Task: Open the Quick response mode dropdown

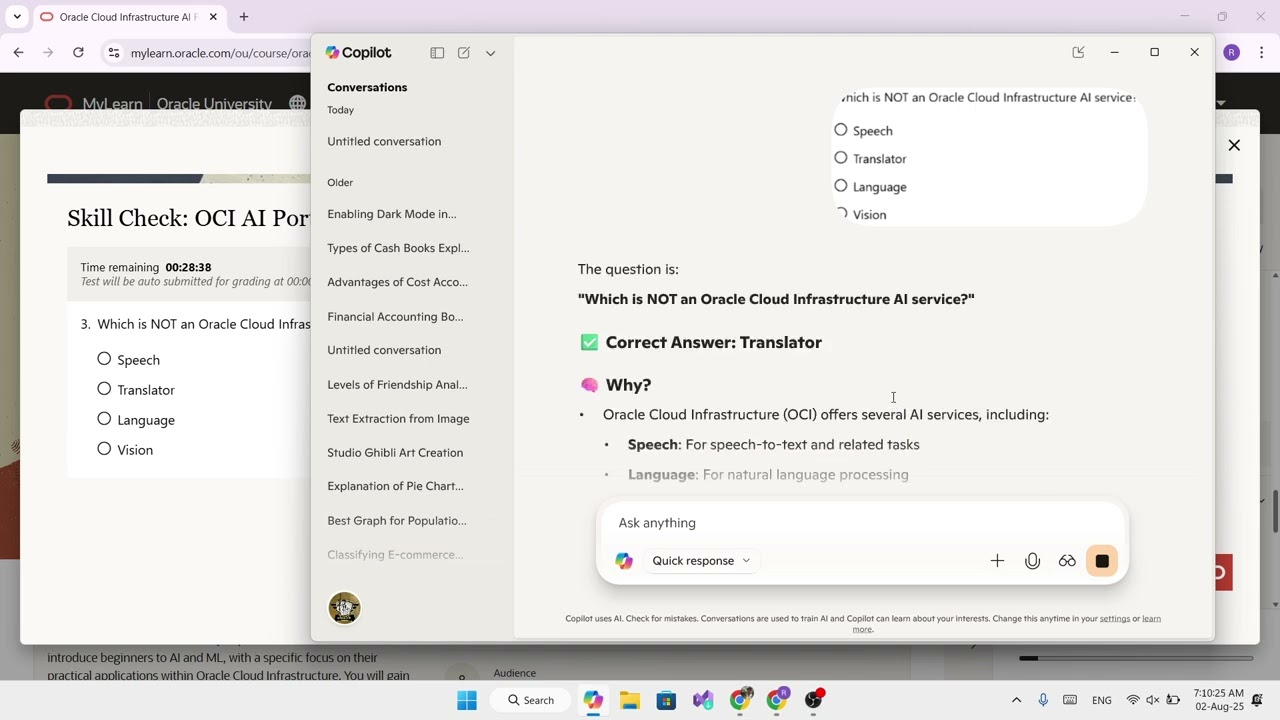Action: pos(701,561)
